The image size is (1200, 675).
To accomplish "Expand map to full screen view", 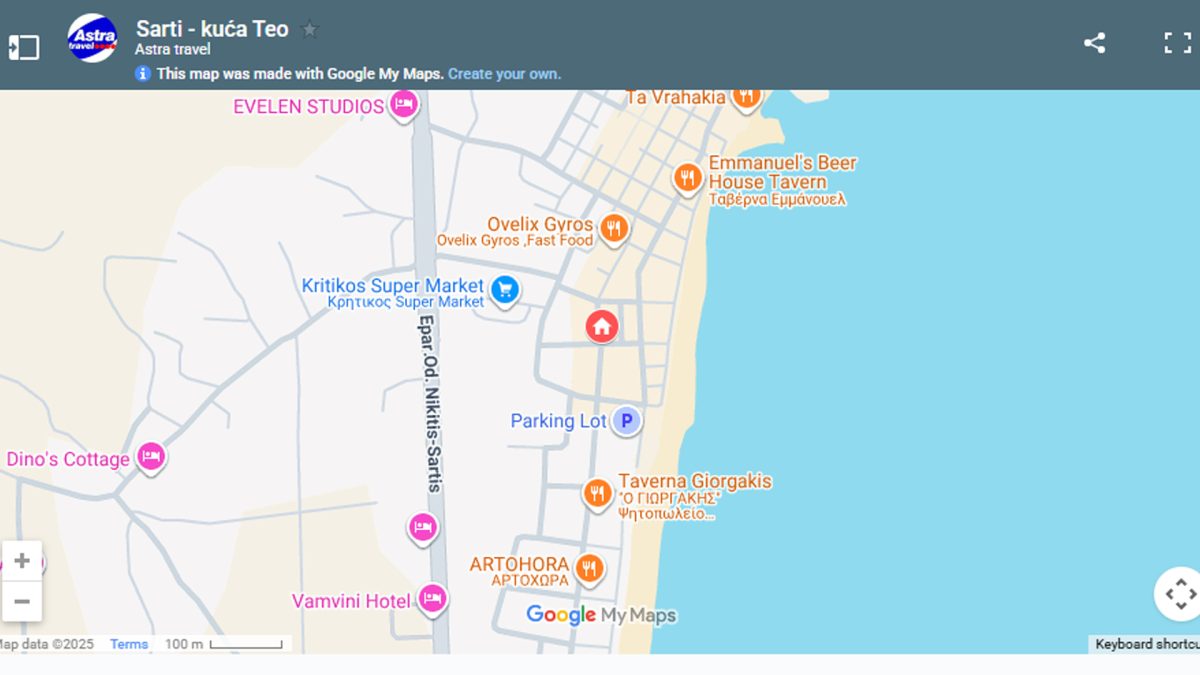I will 1177,43.
